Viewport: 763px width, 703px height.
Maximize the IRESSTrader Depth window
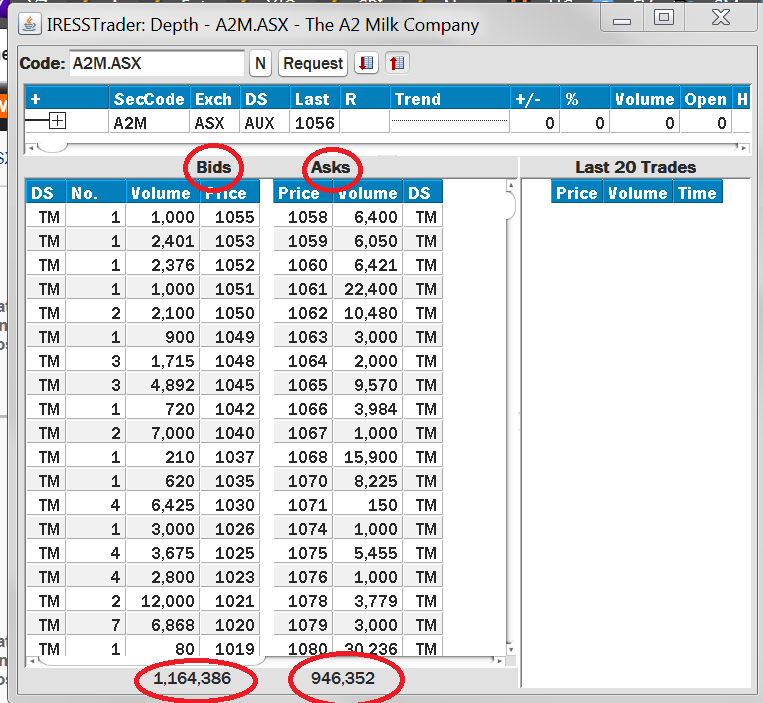[x=664, y=18]
